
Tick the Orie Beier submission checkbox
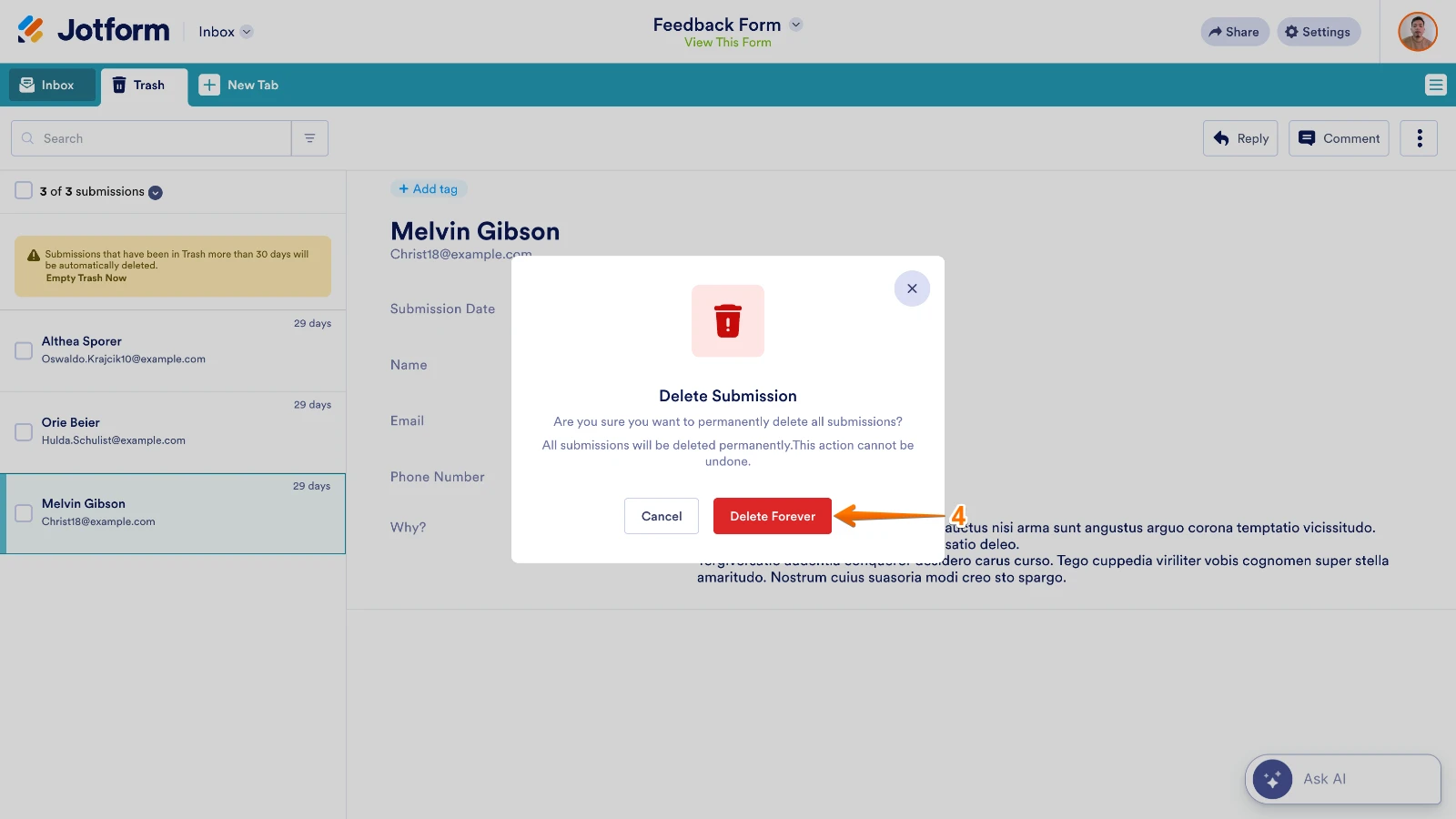pos(24,431)
